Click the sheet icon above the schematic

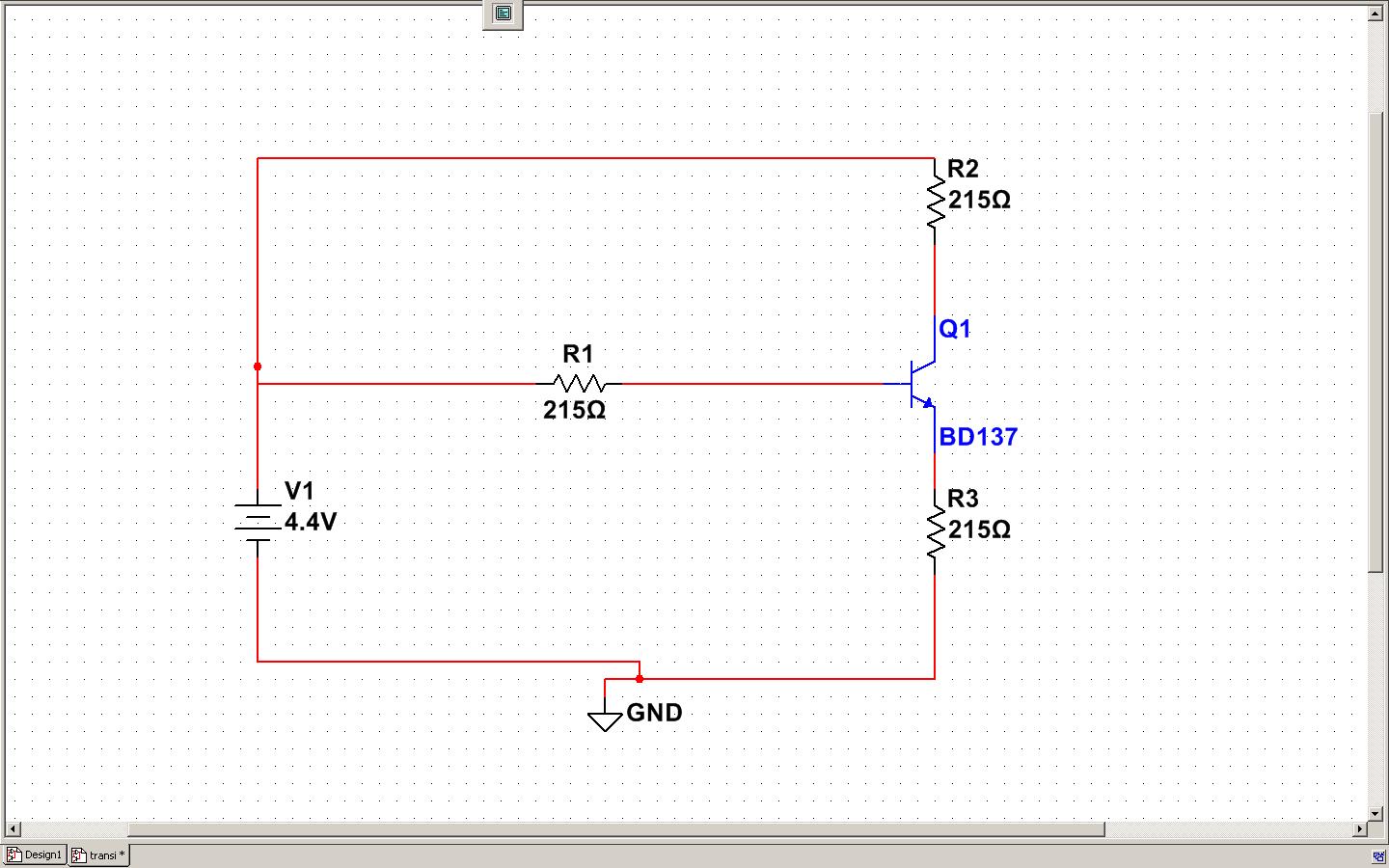pos(504,14)
